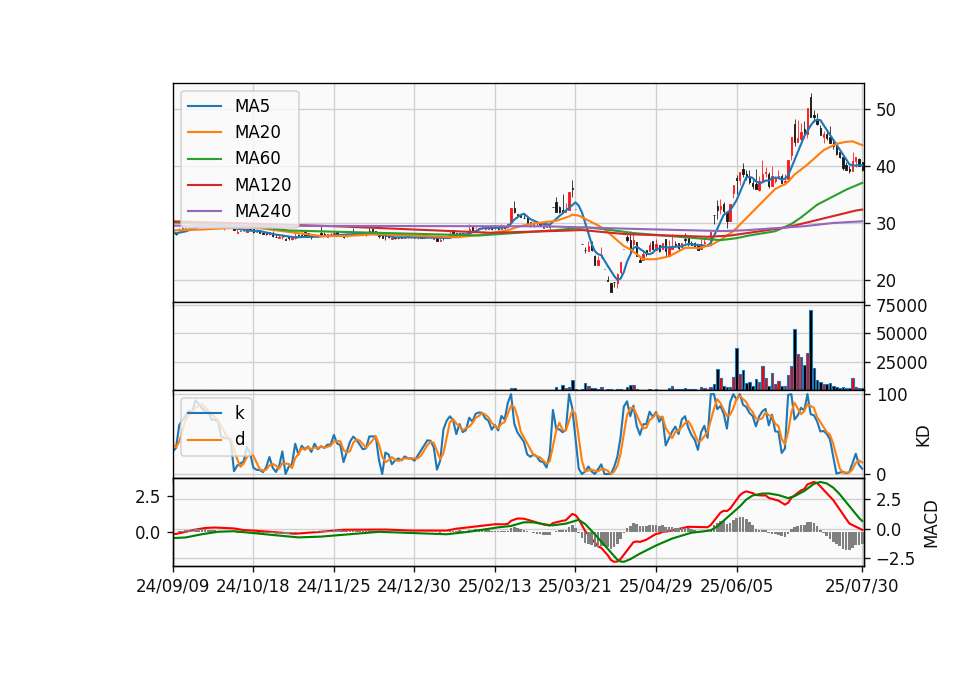
Task: Click the MA20 legend label
Action: pyautogui.click(x=257, y=132)
